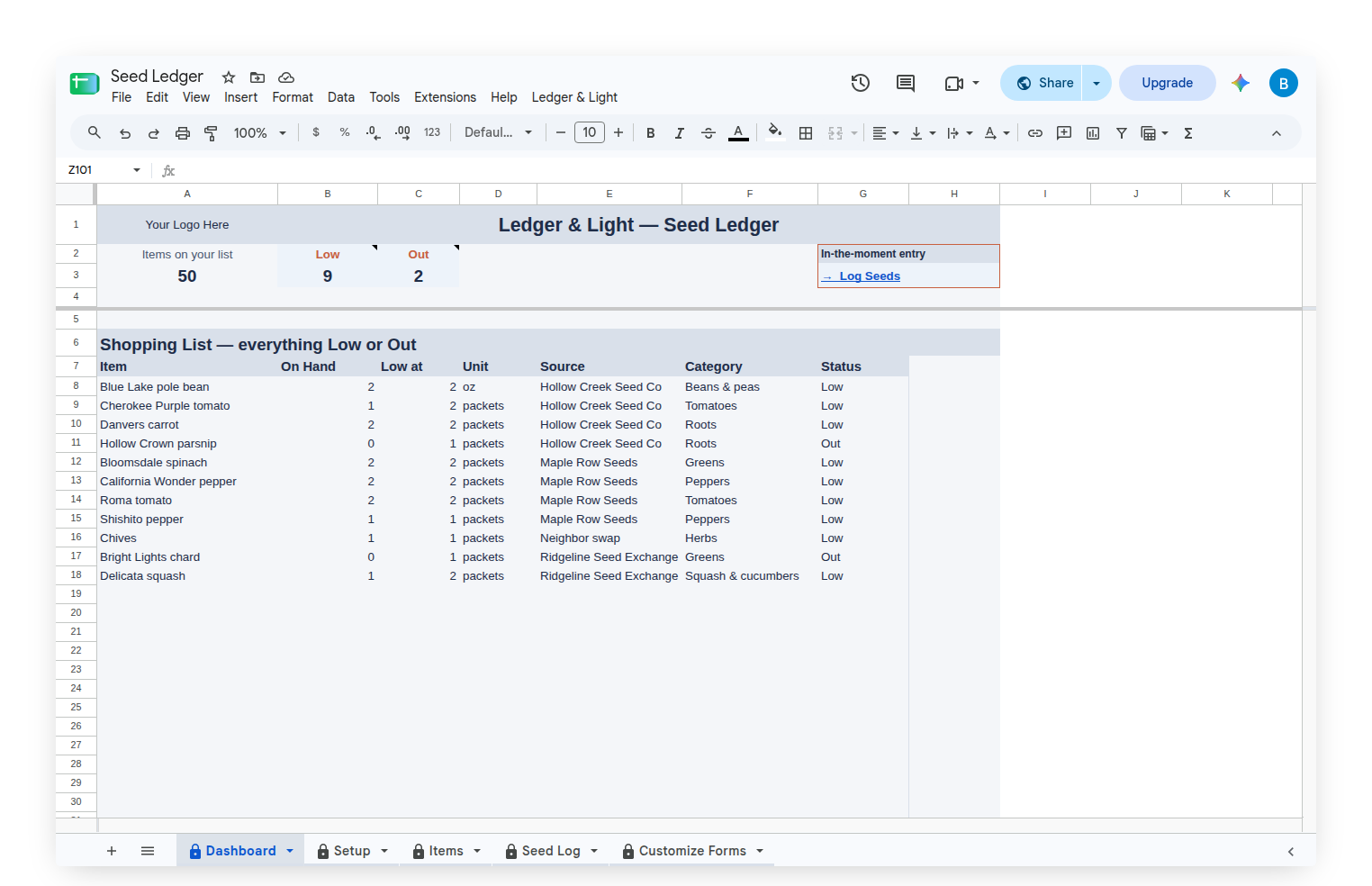1372x886 pixels.
Task: Toggle strikethrough formatting
Action: pyautogui.click(x=709, y=133)
